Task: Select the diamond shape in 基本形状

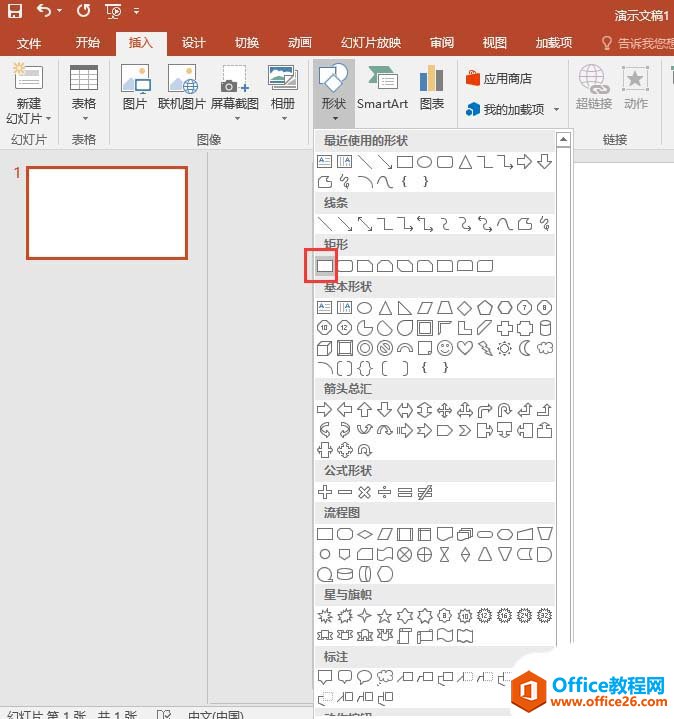Action: 464,308
